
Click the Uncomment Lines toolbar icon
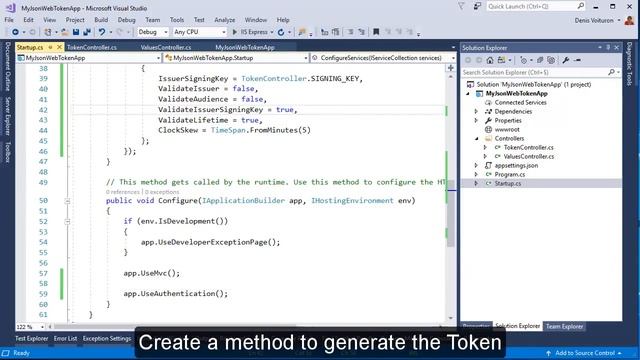click(361, 32)
